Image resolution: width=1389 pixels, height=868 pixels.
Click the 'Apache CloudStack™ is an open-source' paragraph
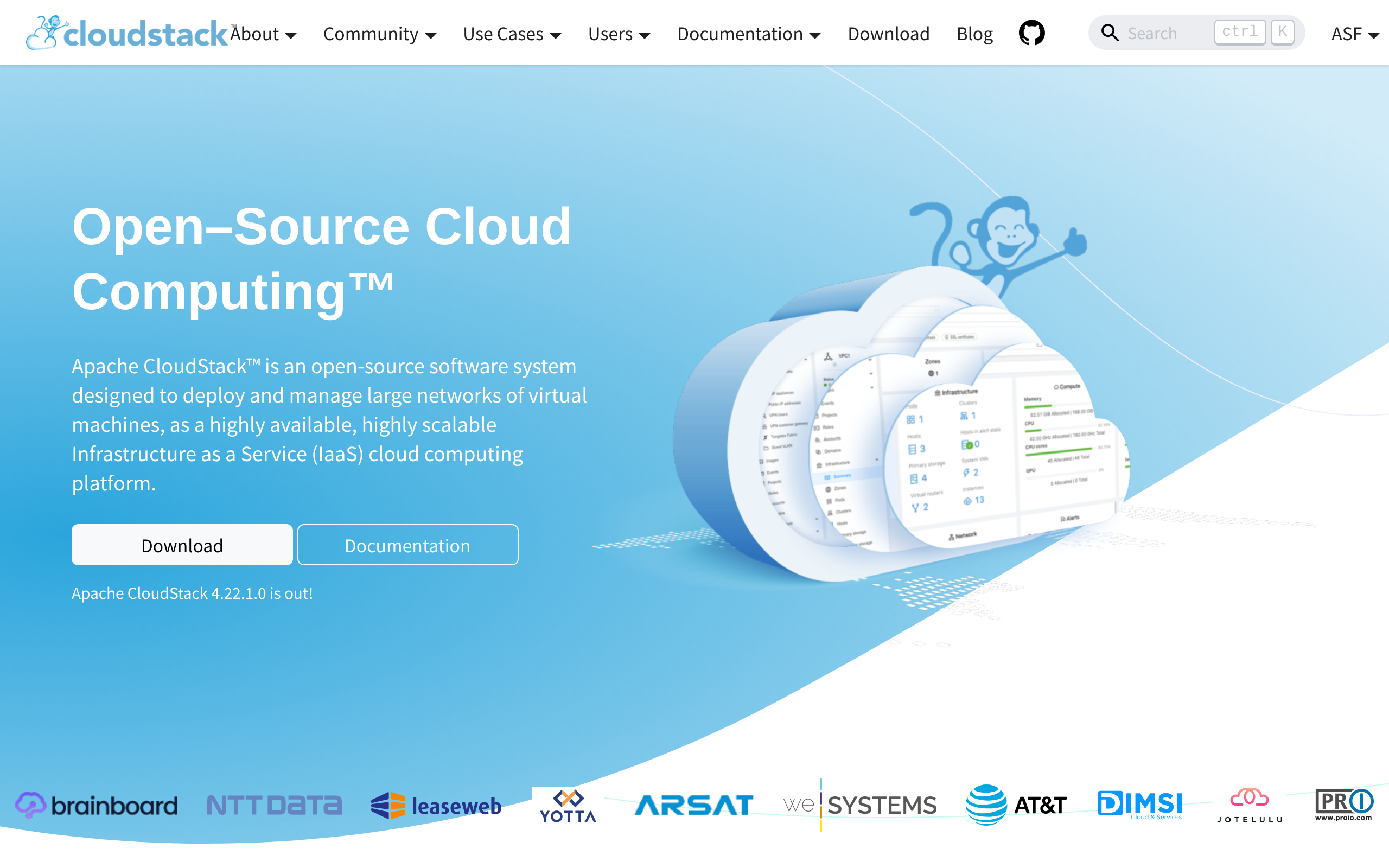pyautogui.click(x=329, y=425)
